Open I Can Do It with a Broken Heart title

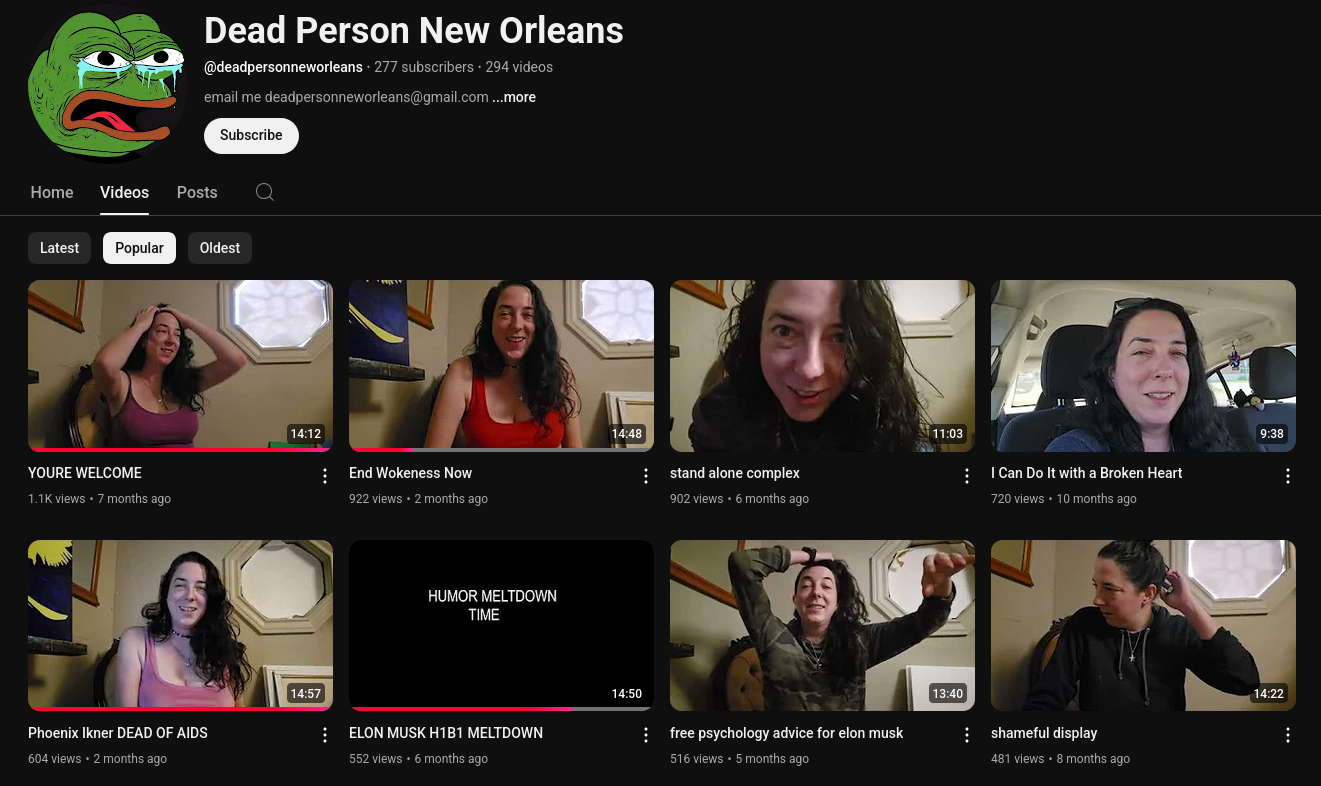click(x=1087, y=473)
